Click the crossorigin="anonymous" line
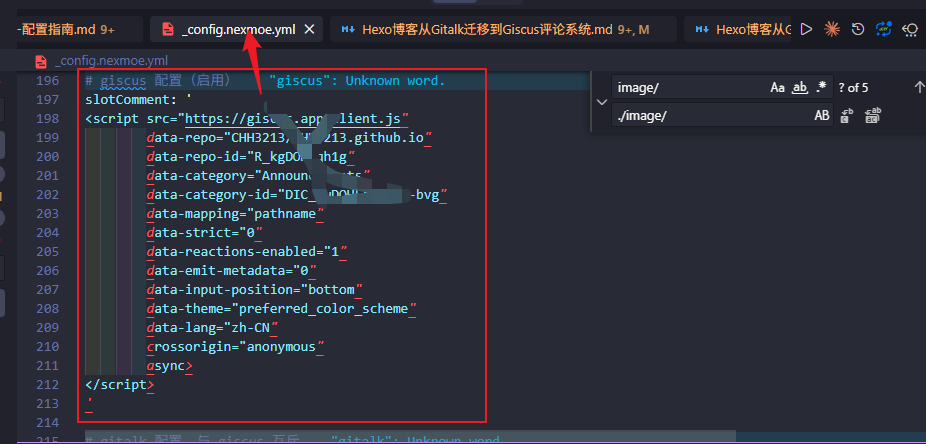The width and height of the screenshot is (926, 444). (236, 347)
